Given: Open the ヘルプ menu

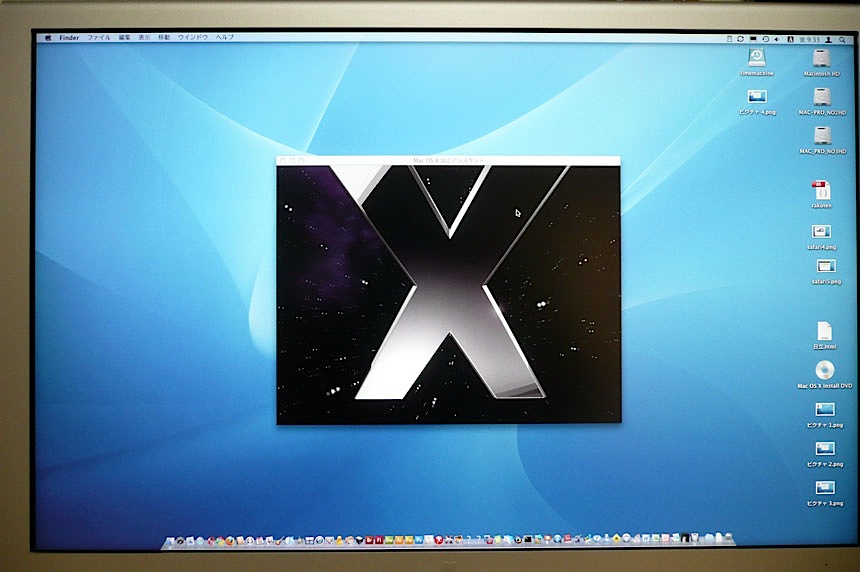Looking at the screenshot, I should [225, 37].
